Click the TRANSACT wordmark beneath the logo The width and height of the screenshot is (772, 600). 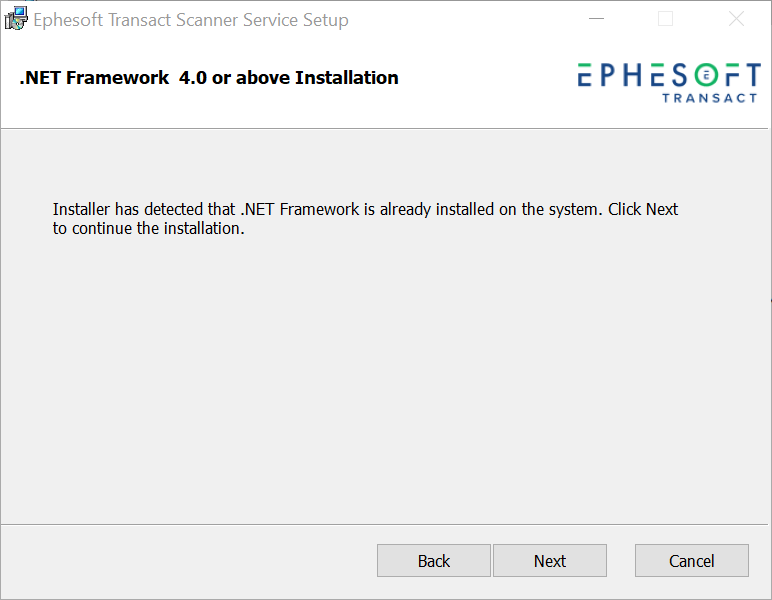pos(709,98)
